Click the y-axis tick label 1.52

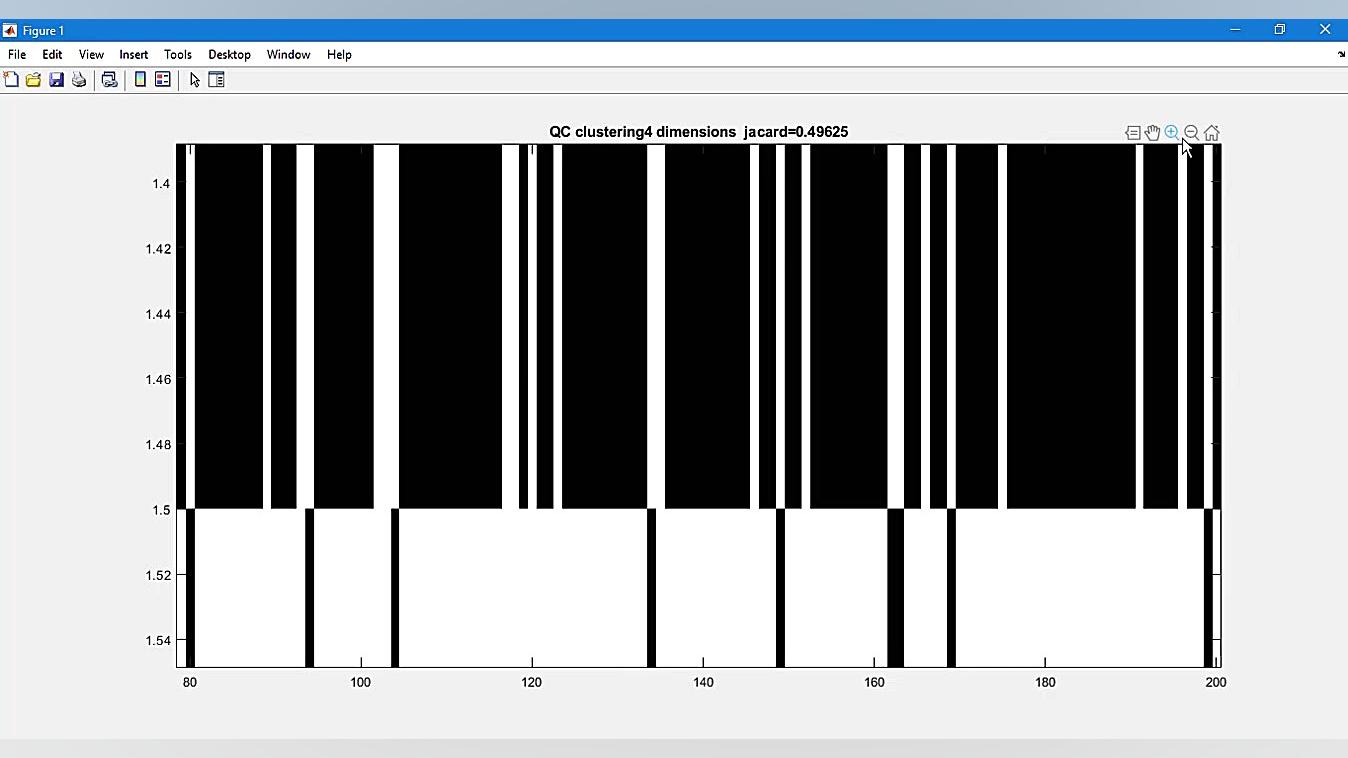tap(158, 575)
